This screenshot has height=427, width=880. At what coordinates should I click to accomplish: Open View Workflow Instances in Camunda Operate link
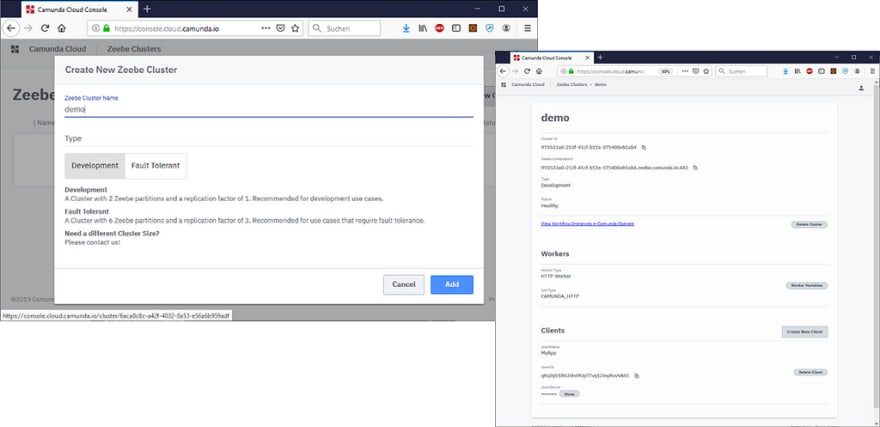(x=587, y=223)
